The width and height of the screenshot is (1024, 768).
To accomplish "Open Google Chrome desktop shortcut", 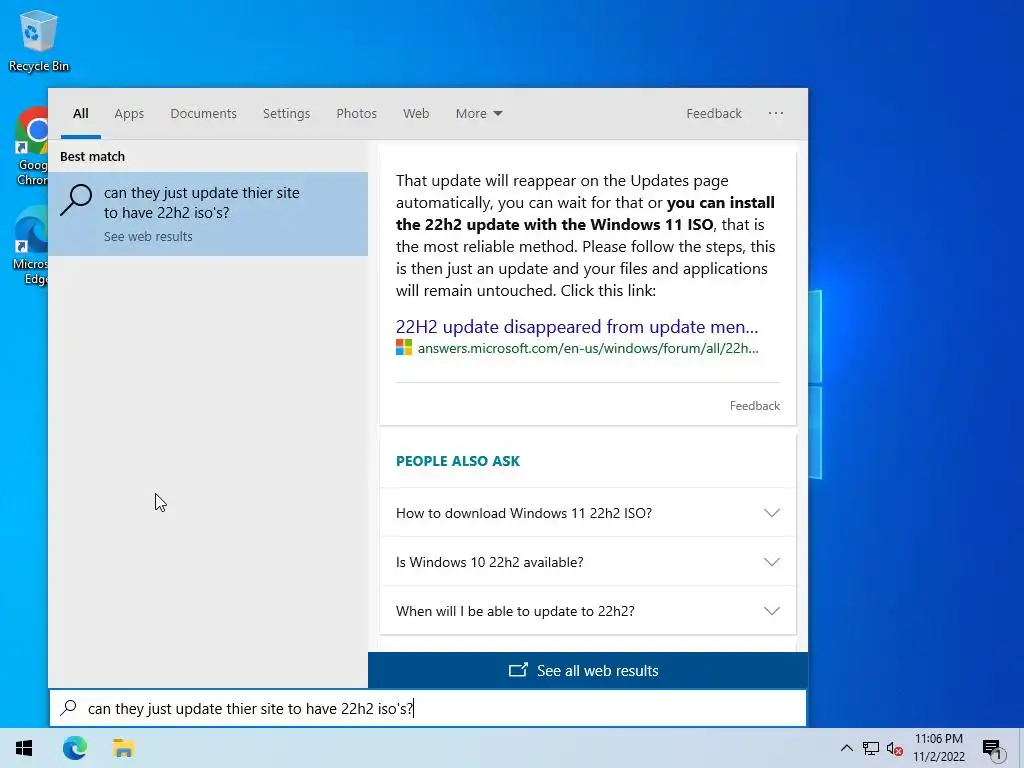I will click(31, 146).
